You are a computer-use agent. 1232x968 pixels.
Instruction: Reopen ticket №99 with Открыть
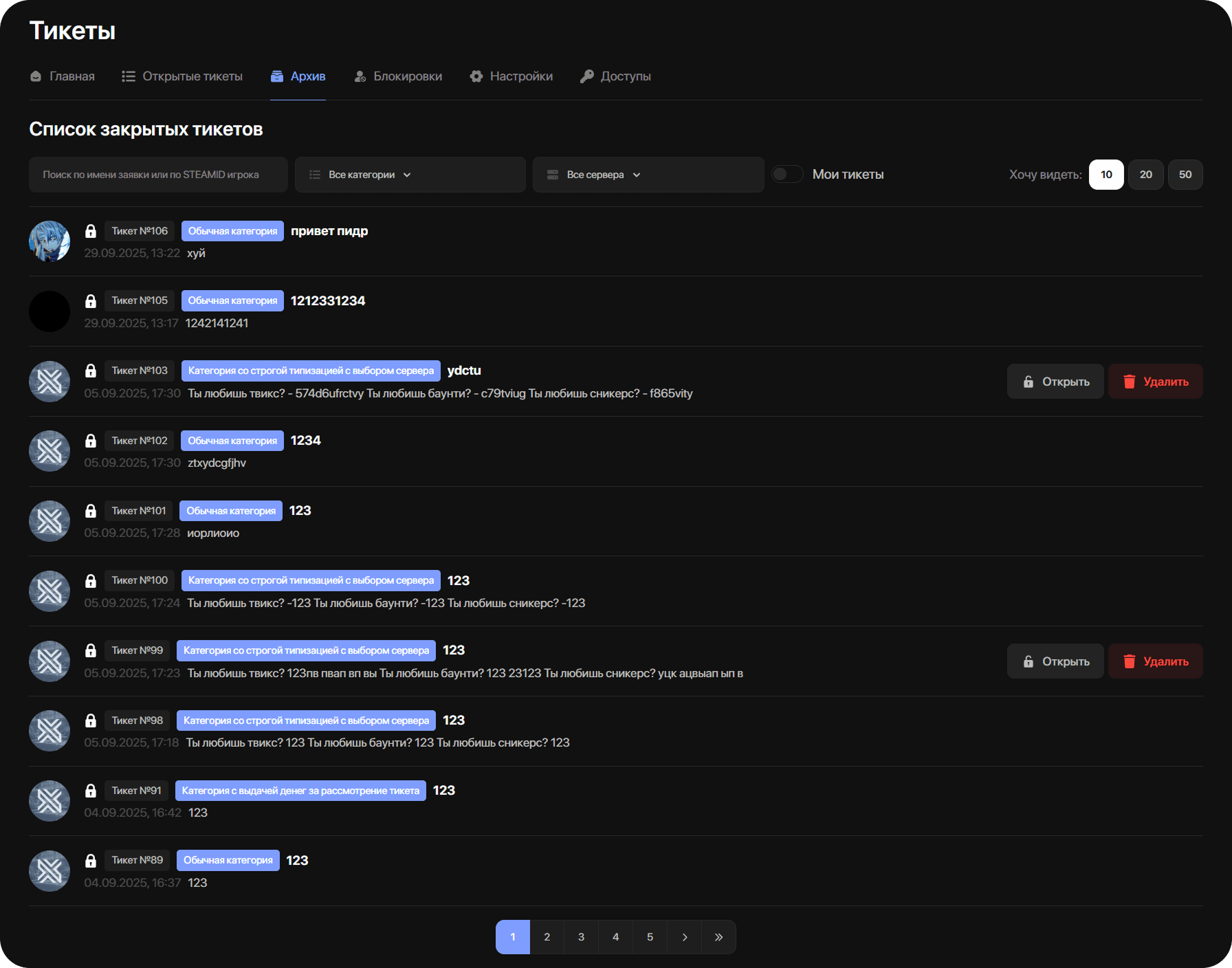(1055, 661)
